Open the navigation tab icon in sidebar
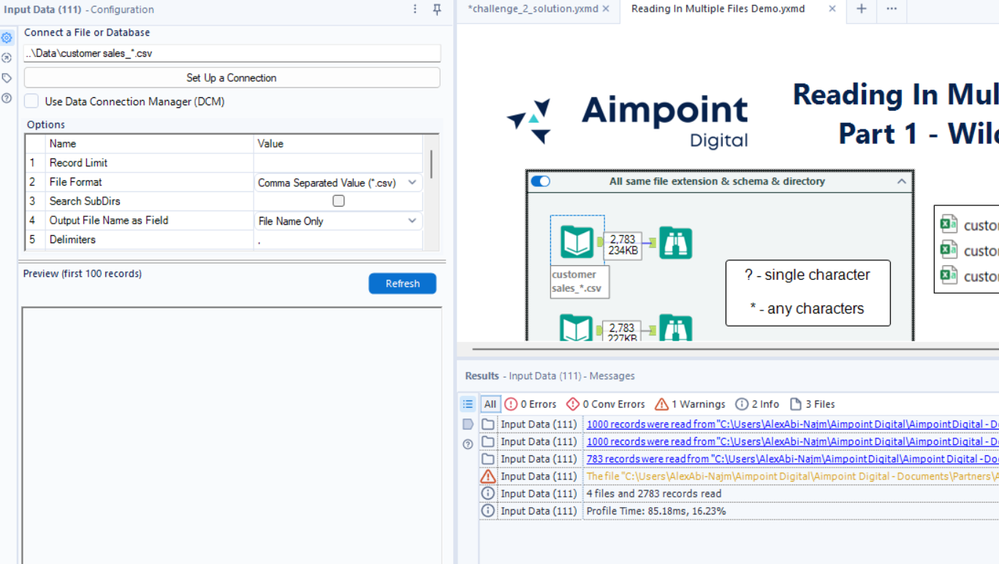 point(7,58)
